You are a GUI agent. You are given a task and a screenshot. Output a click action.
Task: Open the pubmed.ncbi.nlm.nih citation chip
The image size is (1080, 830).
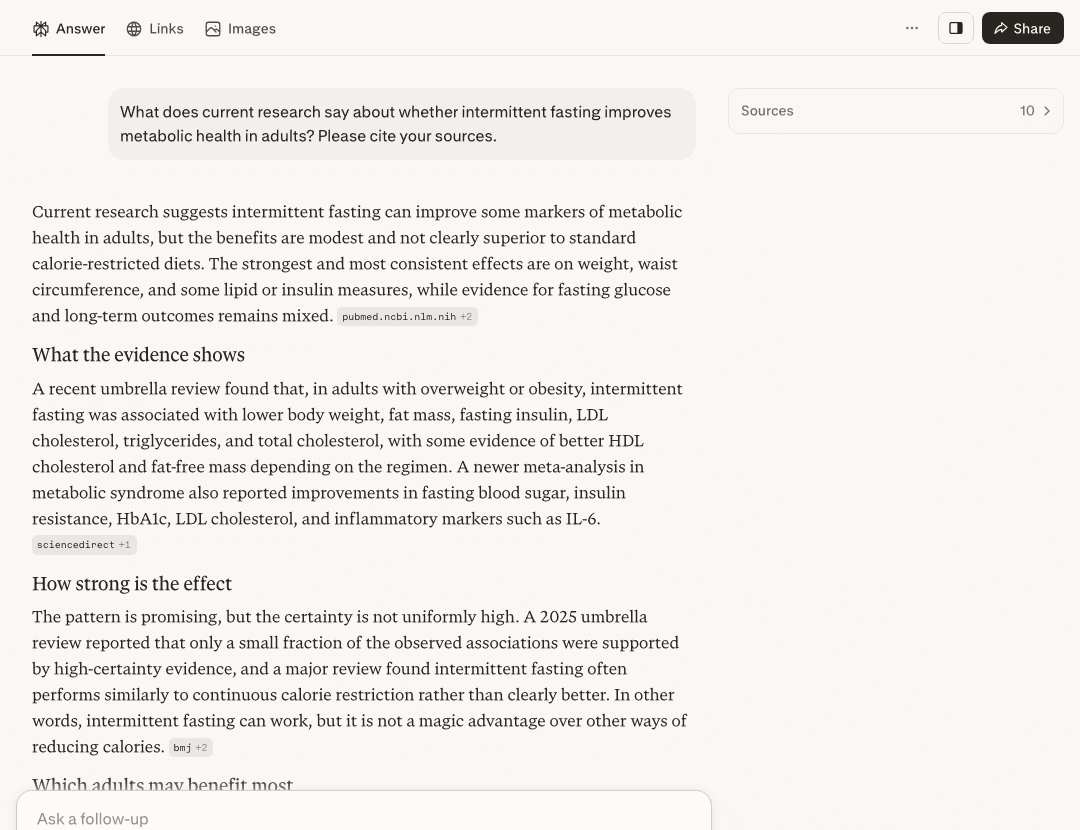coord(407,317)
